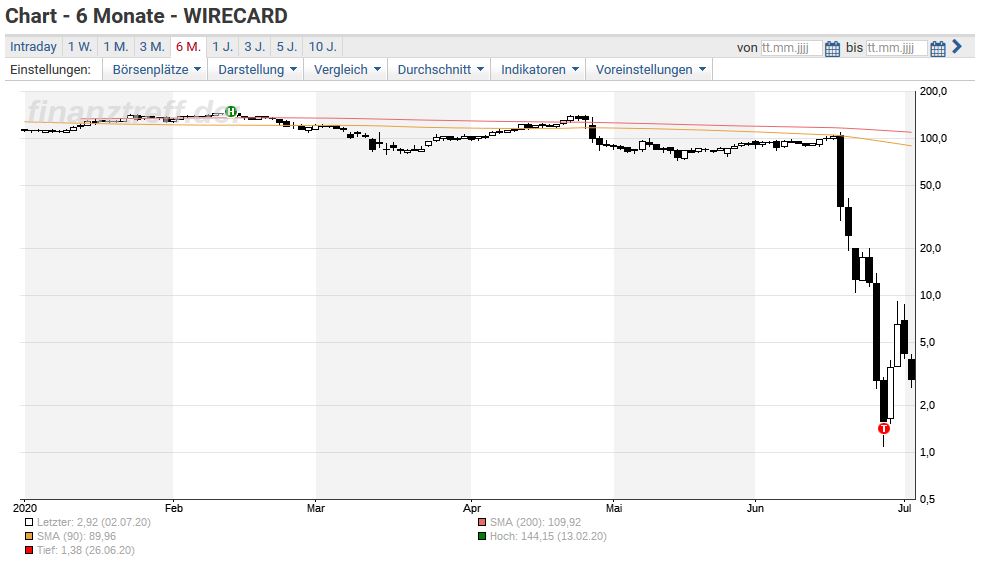Click the red Tief legend swatch
The image size is (983, 575).
coord(29,550)
